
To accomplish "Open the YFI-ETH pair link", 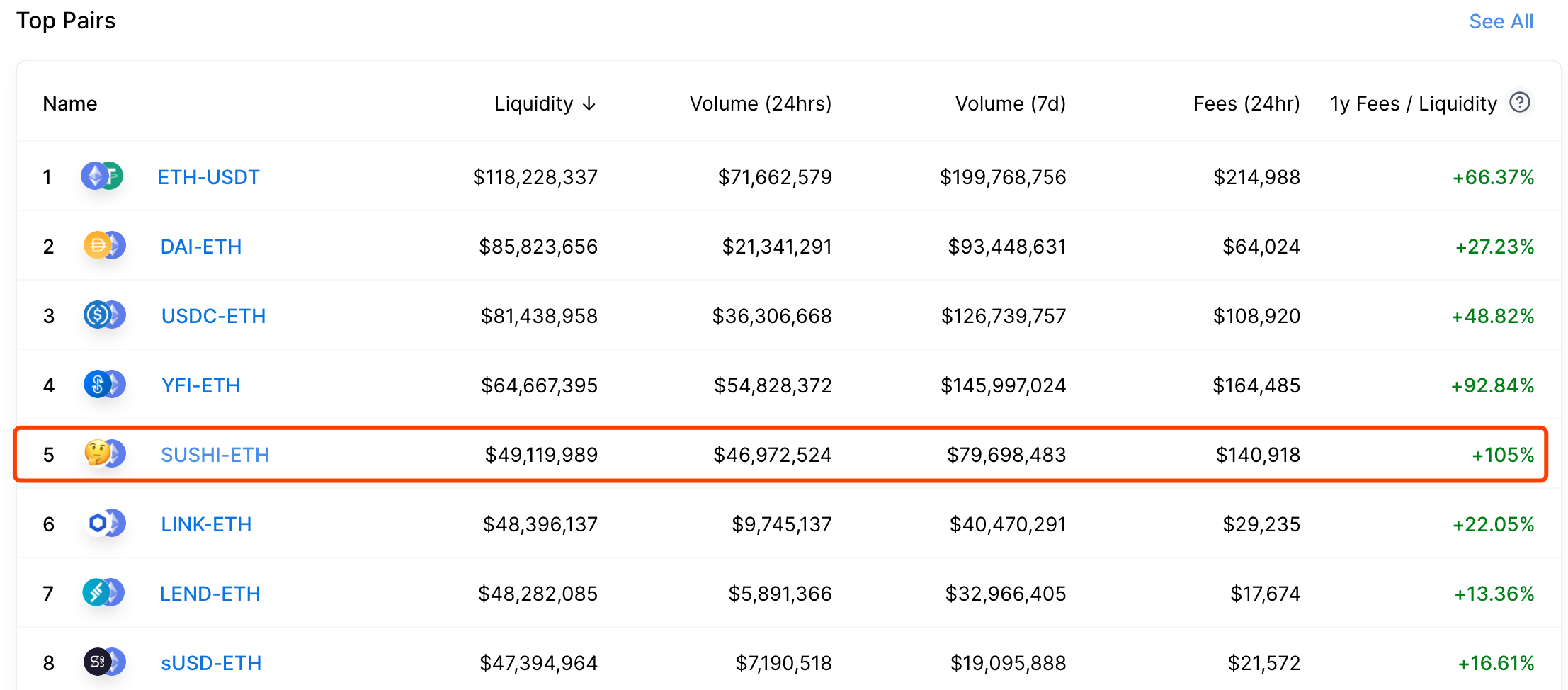I will point(201,385).
